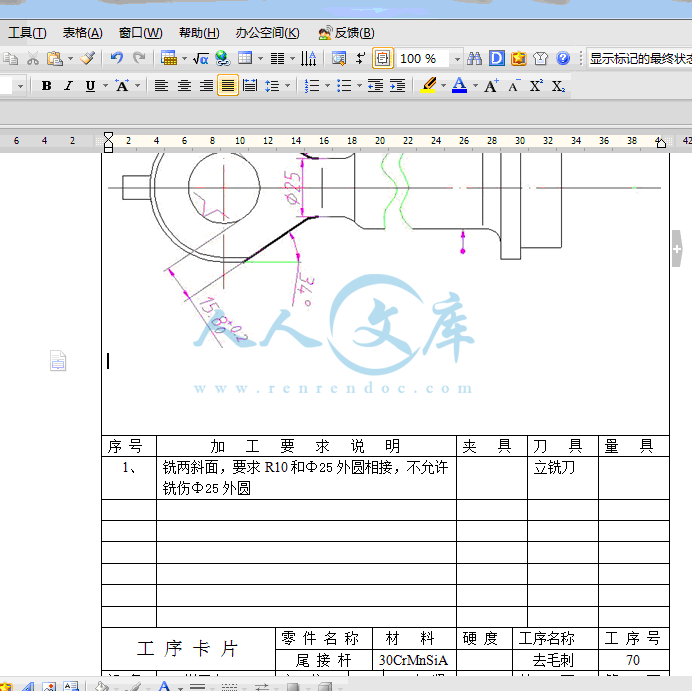Image resolution: width=692 pixels, height=691 pixels.
Task: Expand the paste options dropdown arrow
Action: coord(70,58)
